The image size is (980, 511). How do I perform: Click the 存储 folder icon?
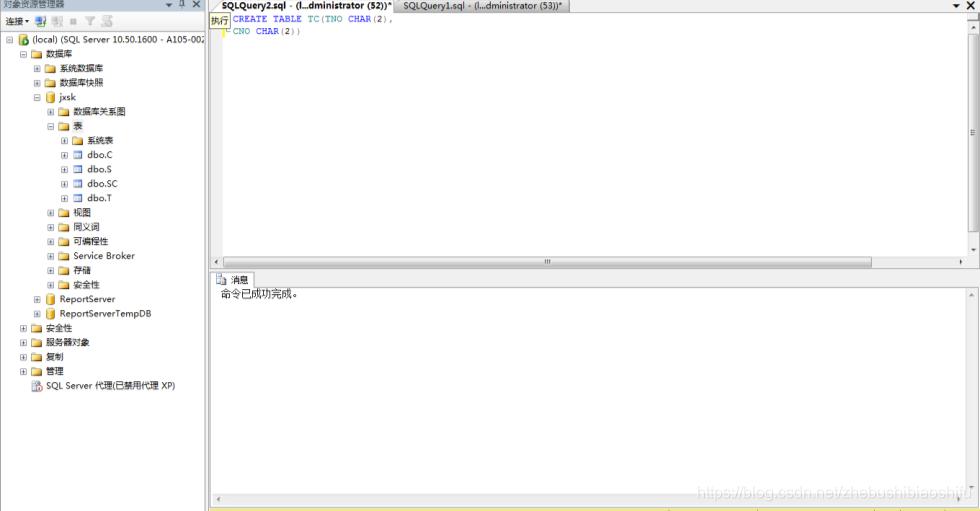click(64, 270)
